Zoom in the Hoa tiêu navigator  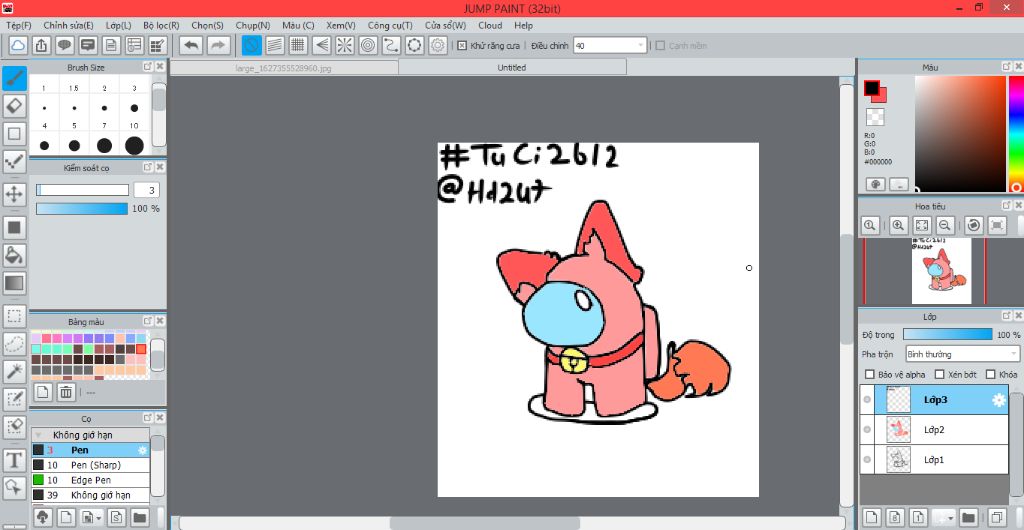pos(898,225)
